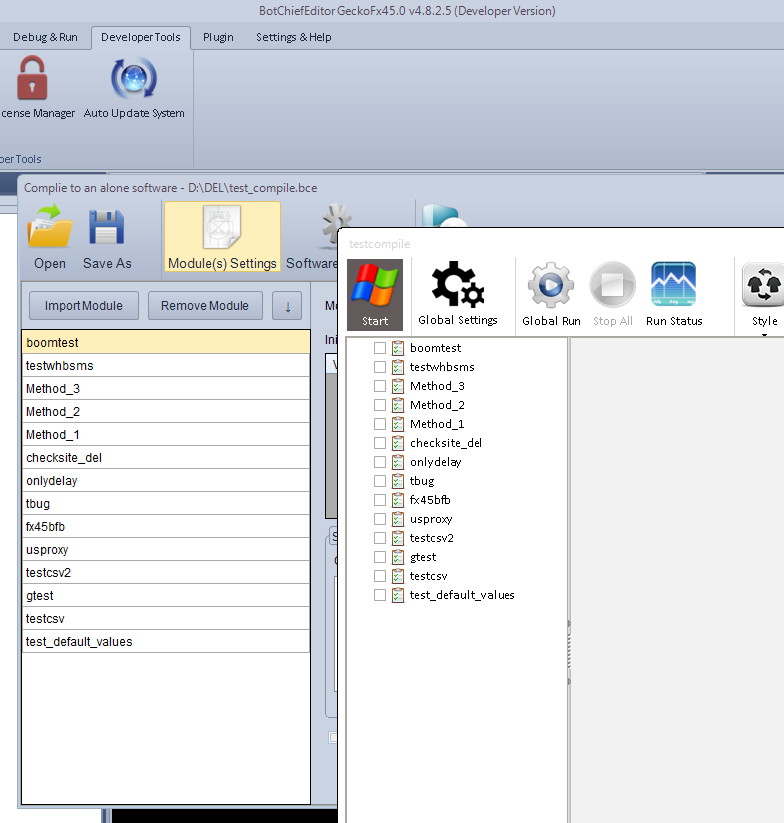
Task: Tick the test_default_values checkbox
Action: [x=380, y=595]
